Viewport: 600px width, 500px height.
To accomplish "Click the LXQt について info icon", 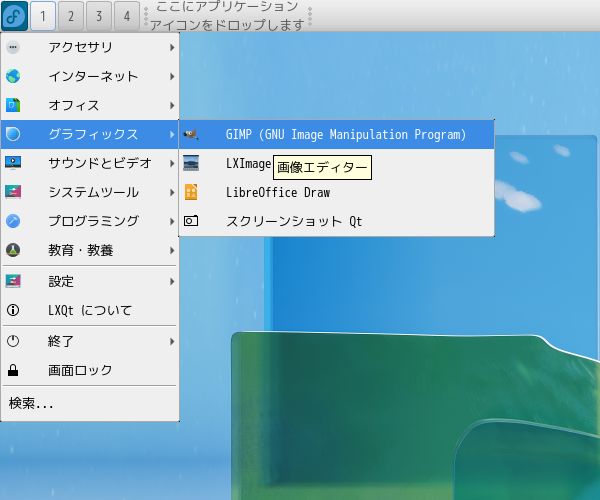I will [x=13, y=310].
